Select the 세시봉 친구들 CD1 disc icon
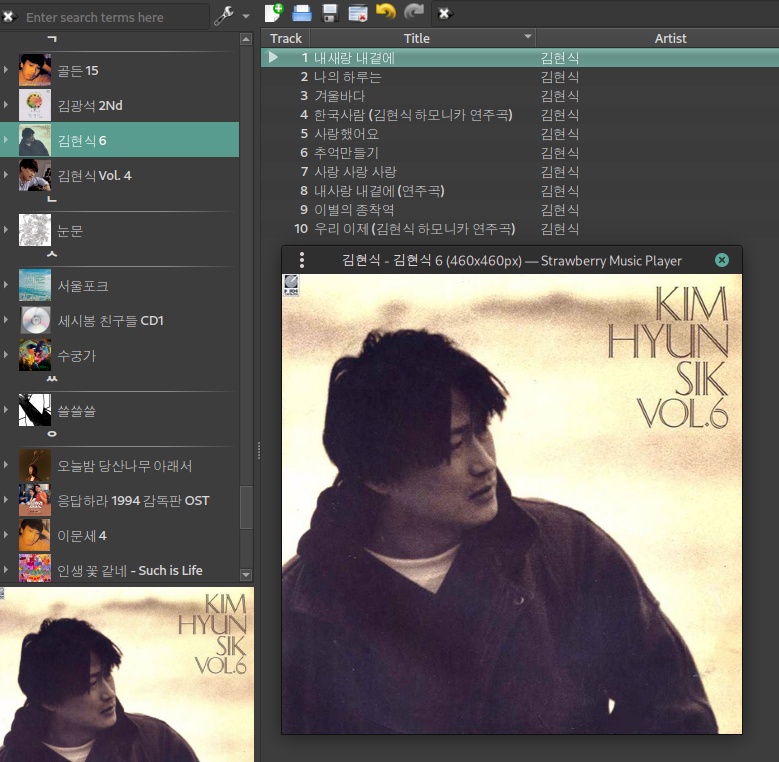Viewport: 779px width, 762px height. [x=35, y=320]
